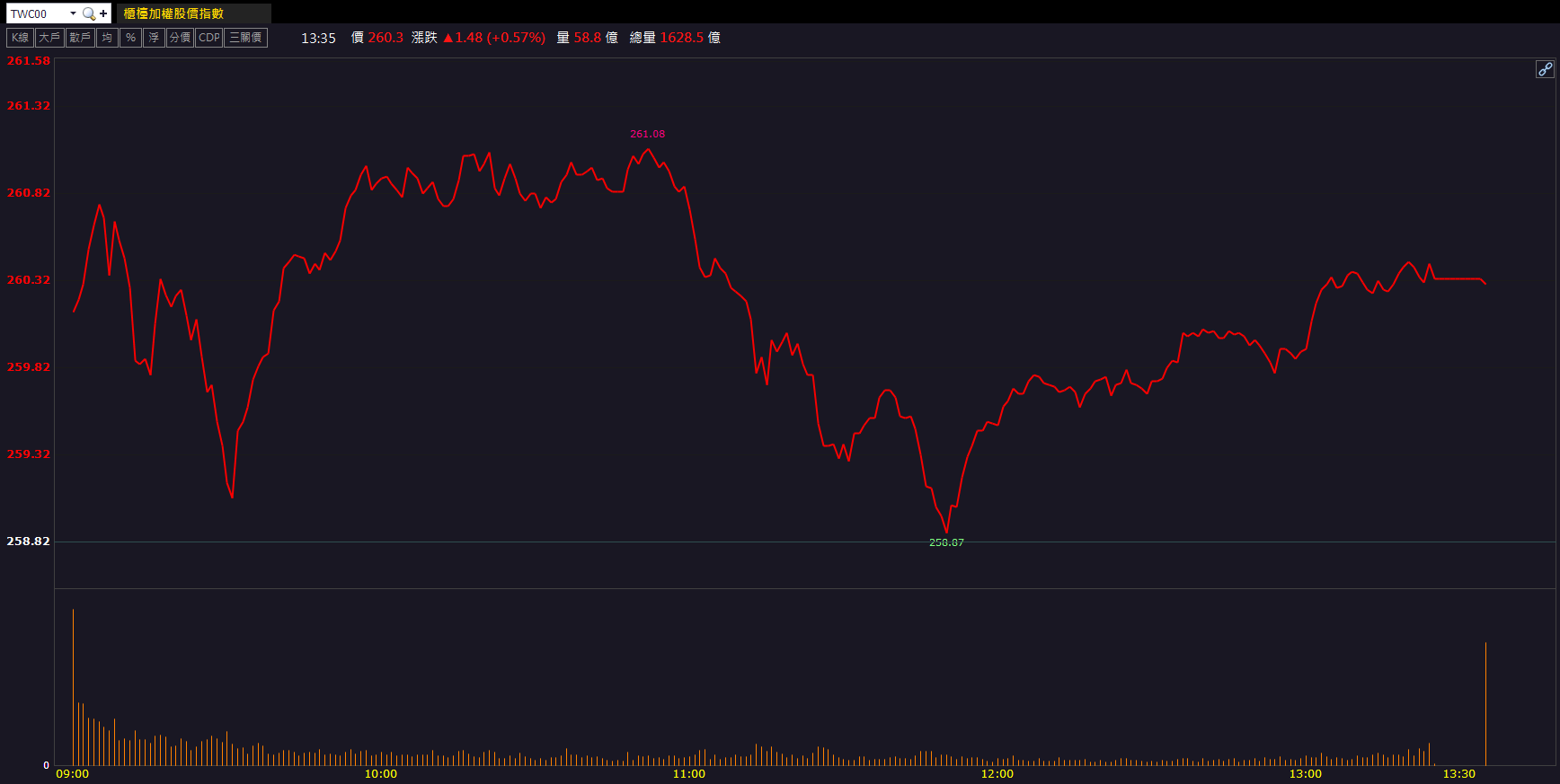Open the TWC00 symbol dropdown arrow
1560x784 pixels.
[73, 13]
